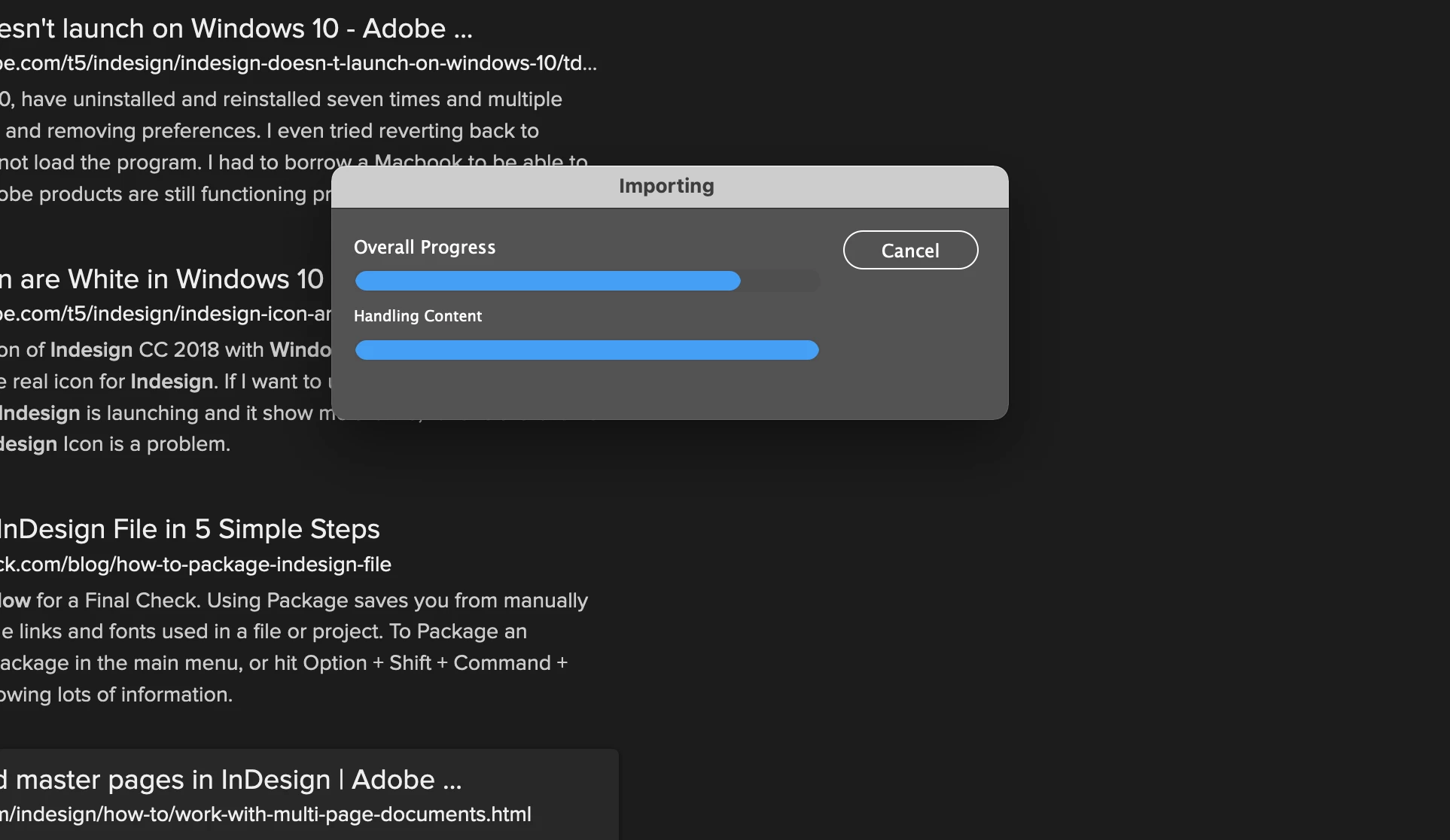Click snippet text about uninstalled and reinstalled

(281, 99)
